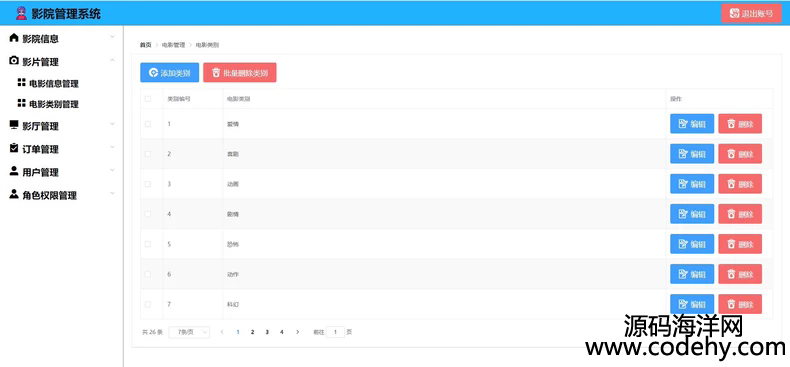The image size is (790, 367).
Task: Toggle the select-all checkbox in table header
Action: pyautogui.click(x=148, y=99)
